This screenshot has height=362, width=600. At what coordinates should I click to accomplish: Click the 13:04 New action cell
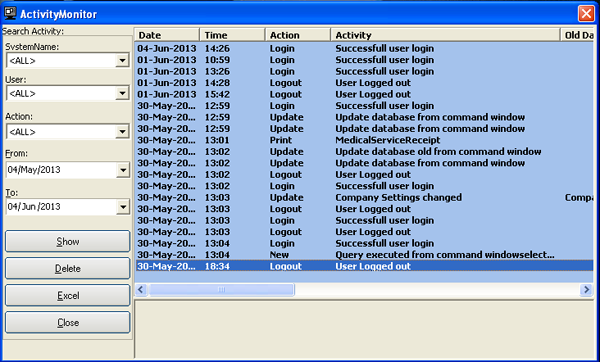[279, 255]
